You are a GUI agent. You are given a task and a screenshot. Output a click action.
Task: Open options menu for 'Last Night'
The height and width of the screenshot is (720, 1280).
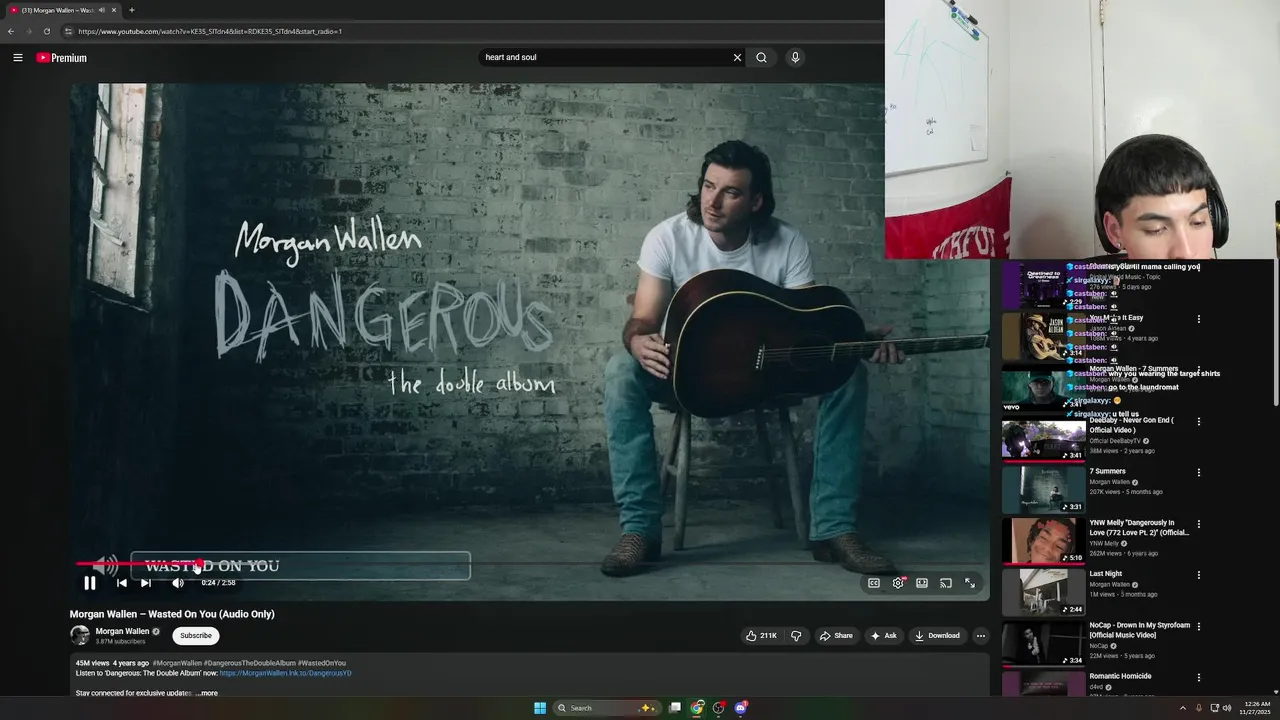[1198, 575]
